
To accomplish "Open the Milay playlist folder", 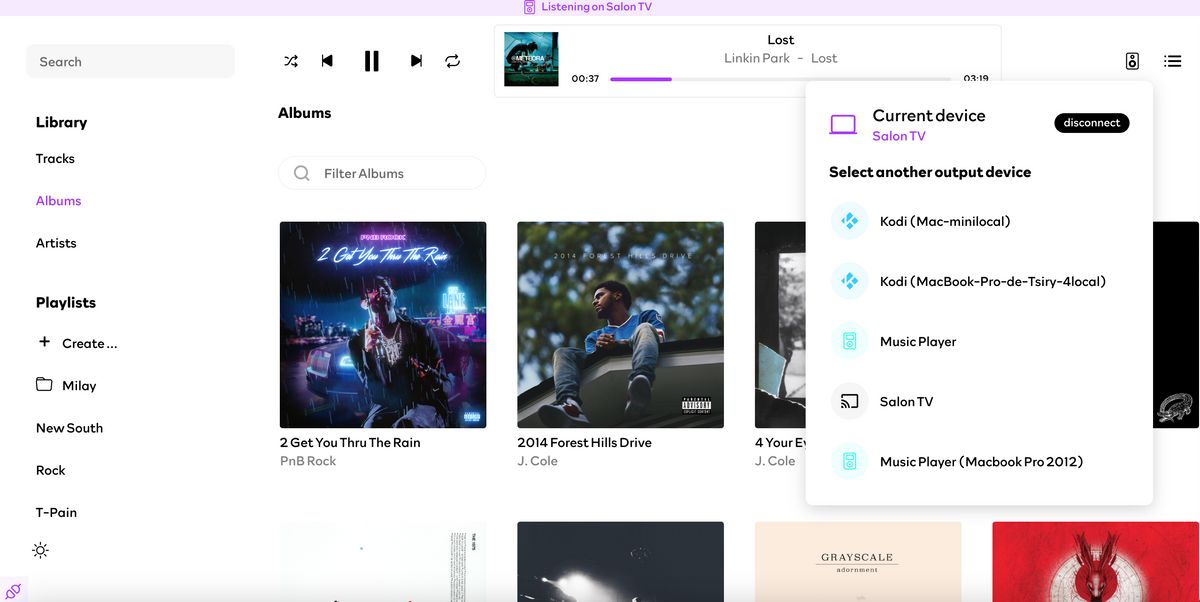I will tap(79, 385).
